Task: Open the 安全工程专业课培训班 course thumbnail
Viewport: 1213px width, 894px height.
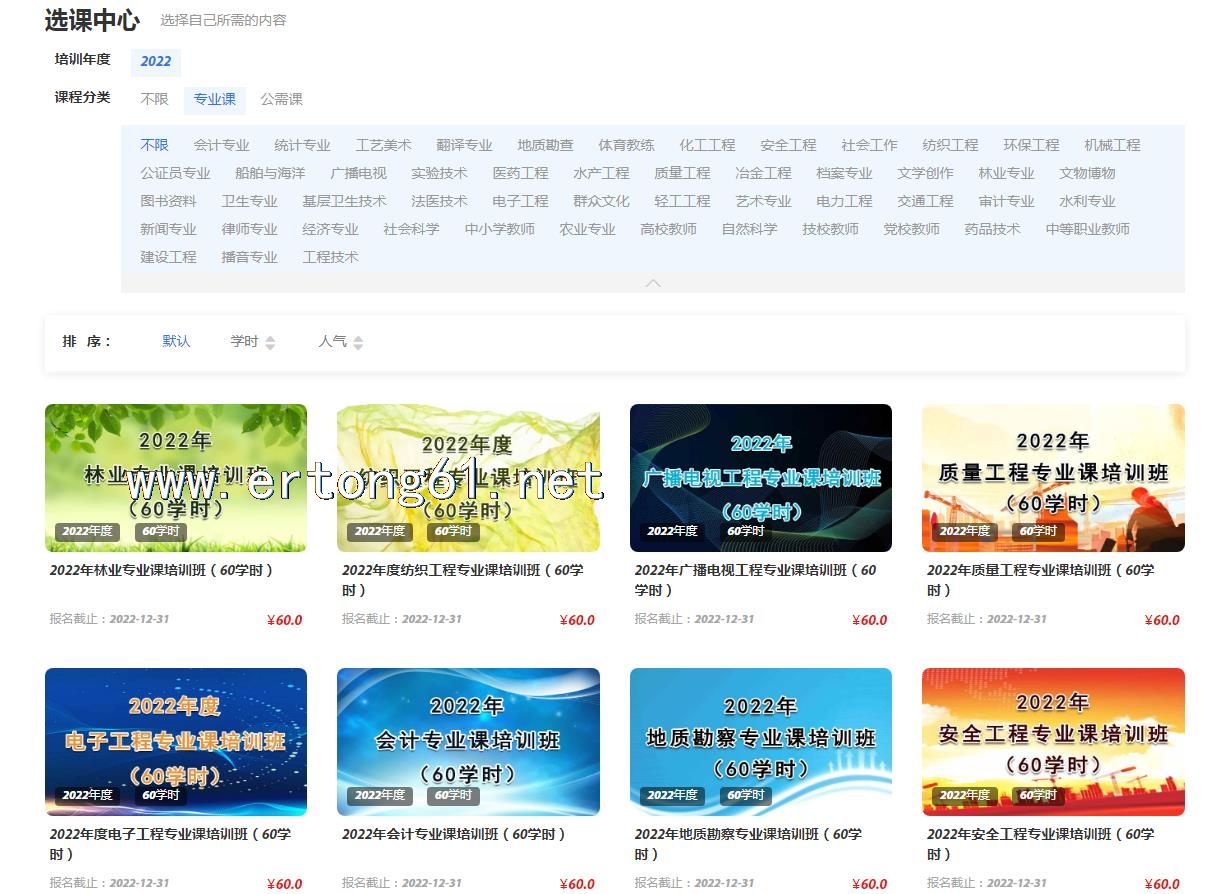Action: click(1053, 742)
